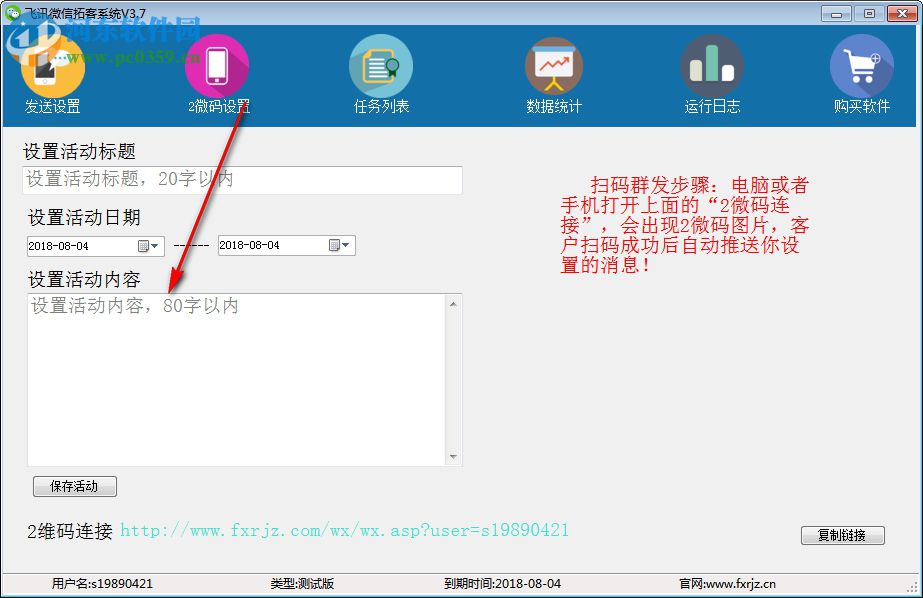Select the 运行日志 label
Screen dimensions: 923x598
712,107
